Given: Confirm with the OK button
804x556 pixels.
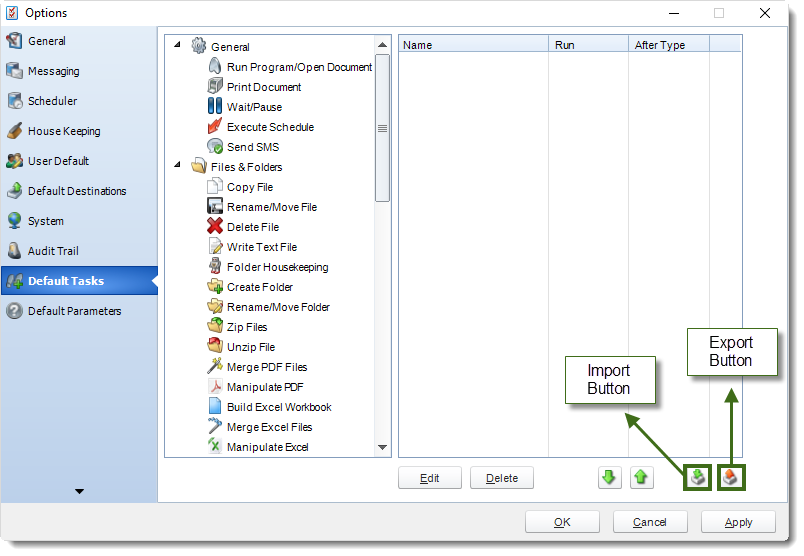Looking at the screenshot, I should coord(562,522).
